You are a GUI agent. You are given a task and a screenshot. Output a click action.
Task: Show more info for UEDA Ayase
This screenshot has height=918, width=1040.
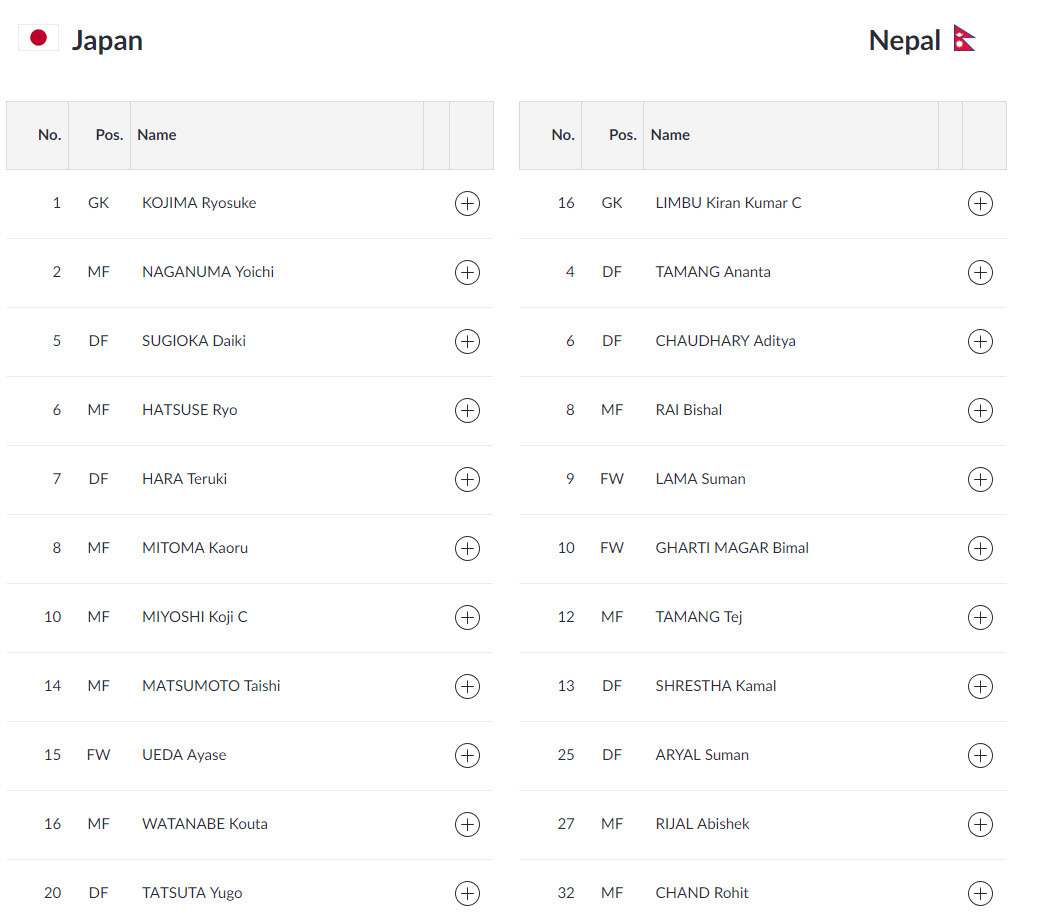[467, 755]
